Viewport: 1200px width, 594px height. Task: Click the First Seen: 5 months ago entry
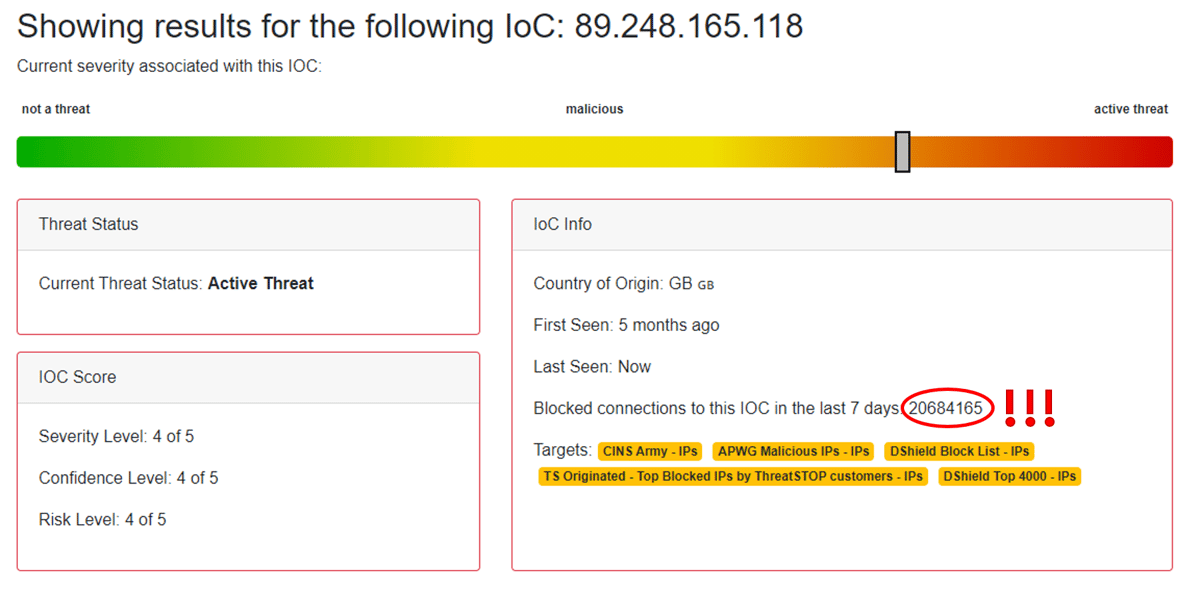click(625, 324)
